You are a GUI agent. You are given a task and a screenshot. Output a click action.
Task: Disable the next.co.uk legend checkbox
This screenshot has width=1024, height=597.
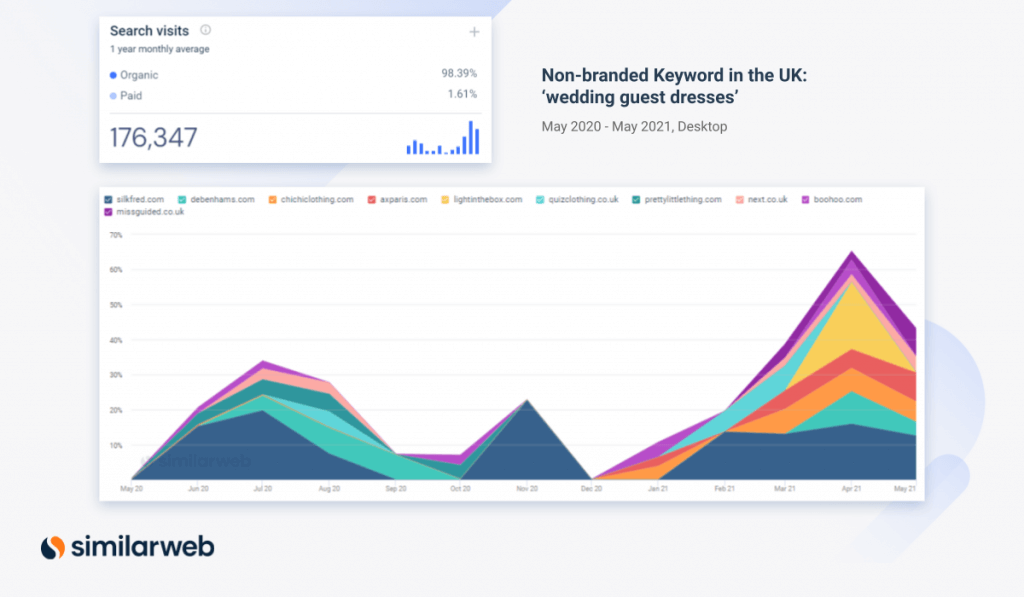click(x=740, y=200)
